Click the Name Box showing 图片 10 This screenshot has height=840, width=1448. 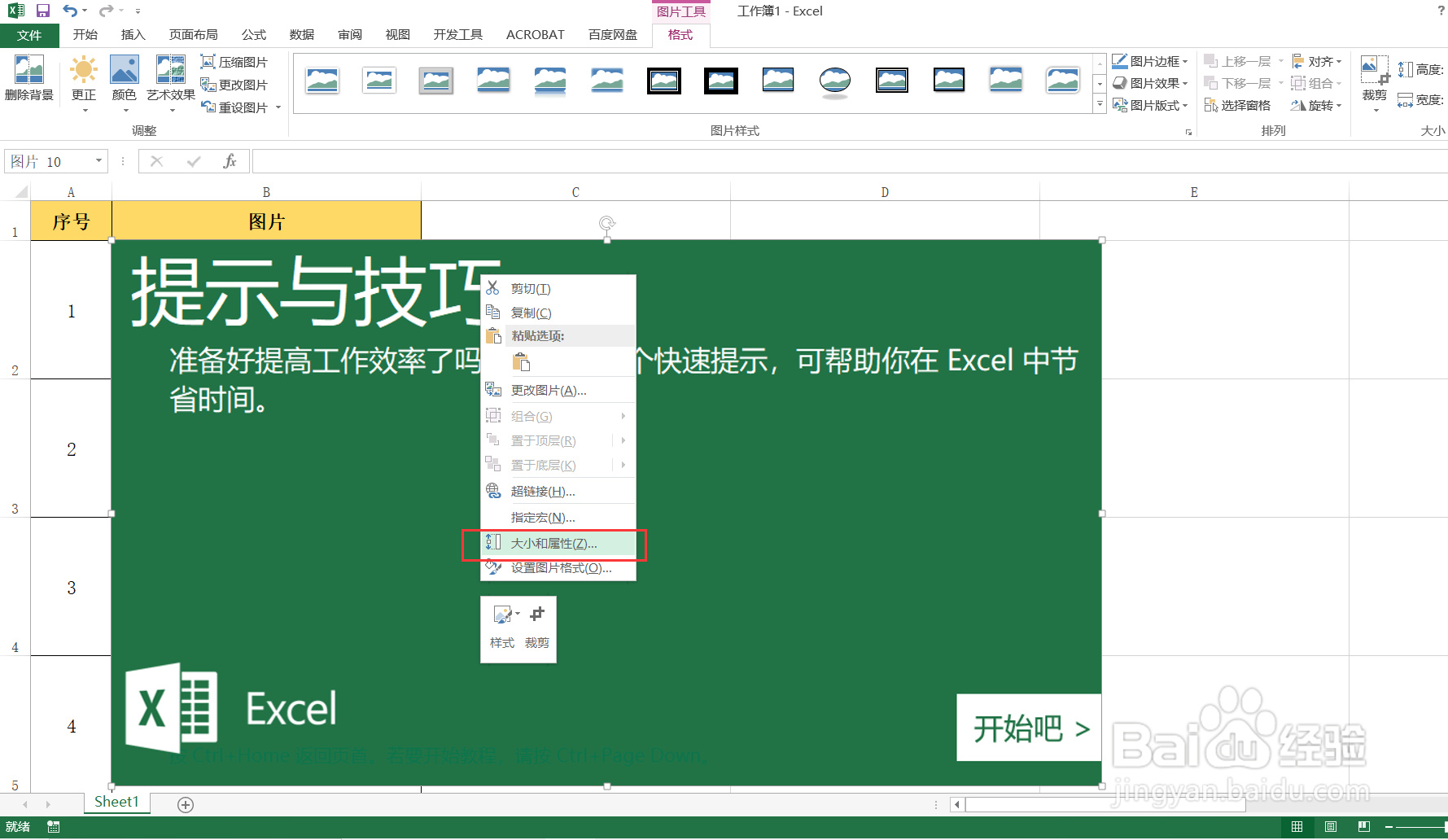point(49,161)
